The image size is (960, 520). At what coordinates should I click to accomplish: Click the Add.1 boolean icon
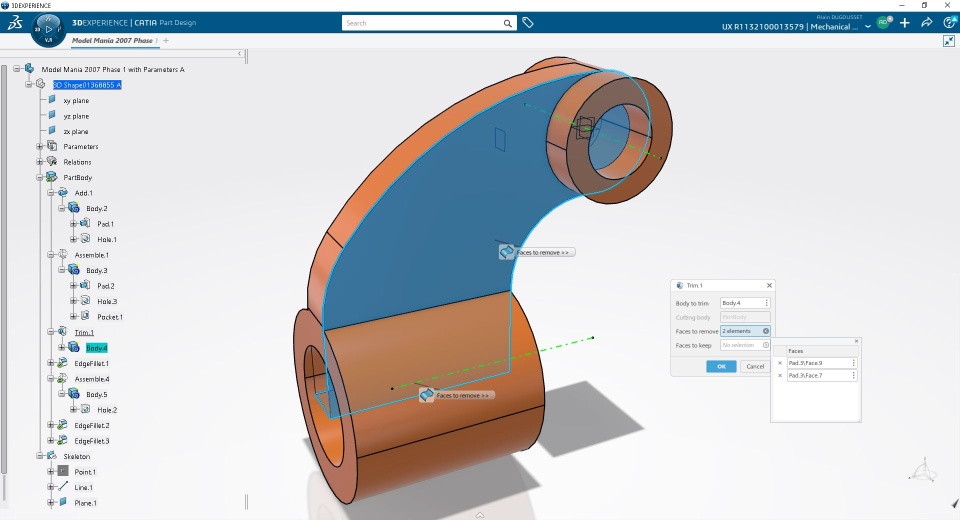(62, 192)
